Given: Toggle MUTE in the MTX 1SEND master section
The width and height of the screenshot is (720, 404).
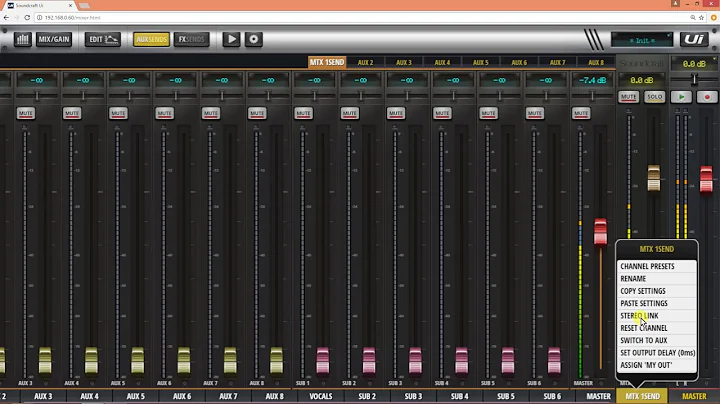Looking at the screenshot, I should pos(629,97).
